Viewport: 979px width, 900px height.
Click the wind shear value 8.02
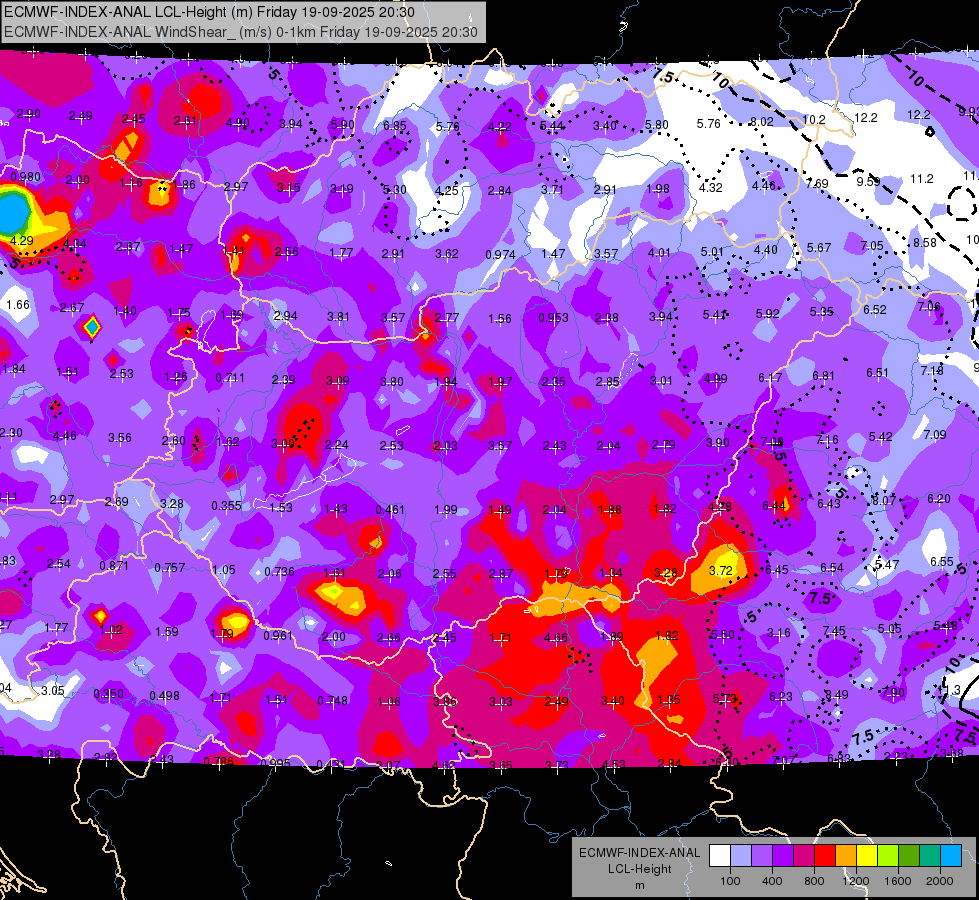point(762,122)
